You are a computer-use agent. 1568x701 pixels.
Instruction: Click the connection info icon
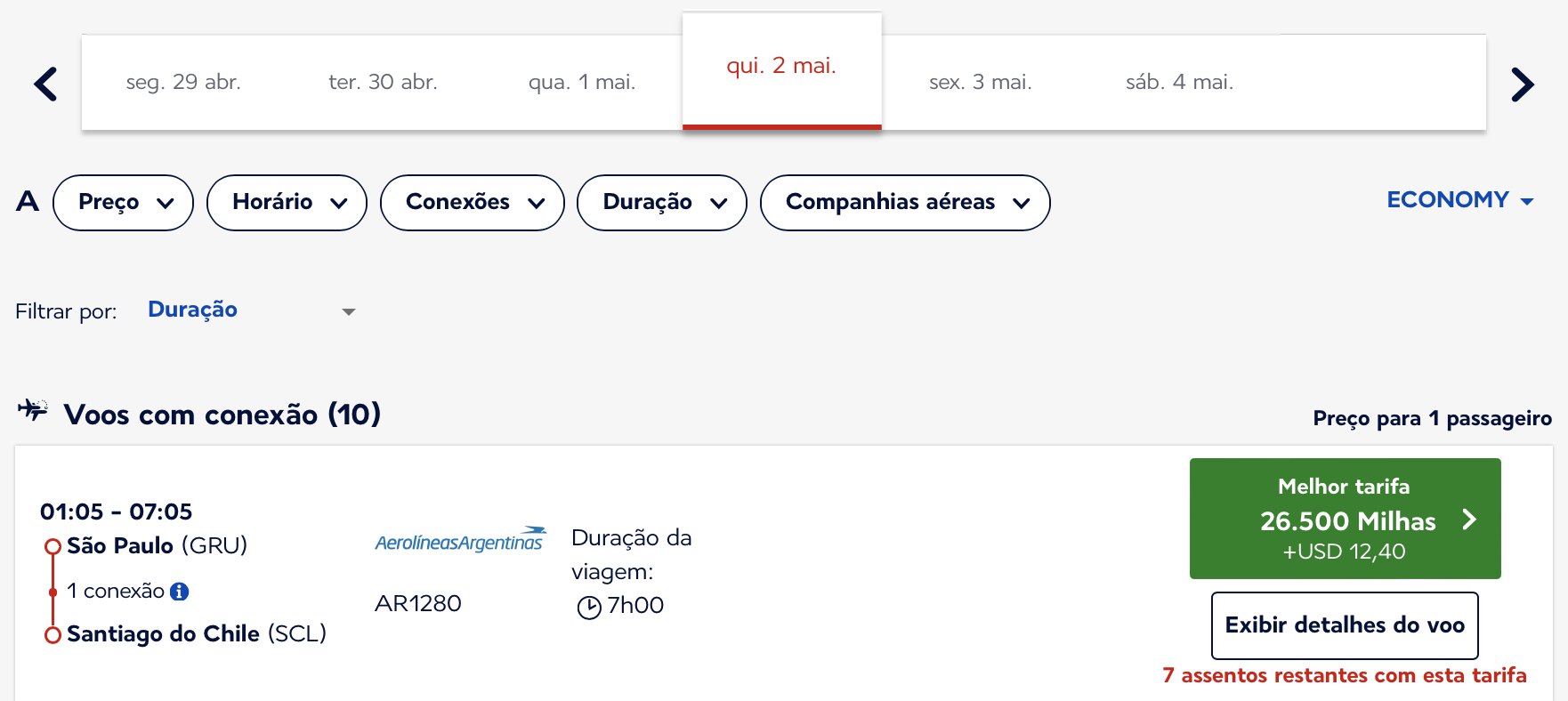(179, 592)
